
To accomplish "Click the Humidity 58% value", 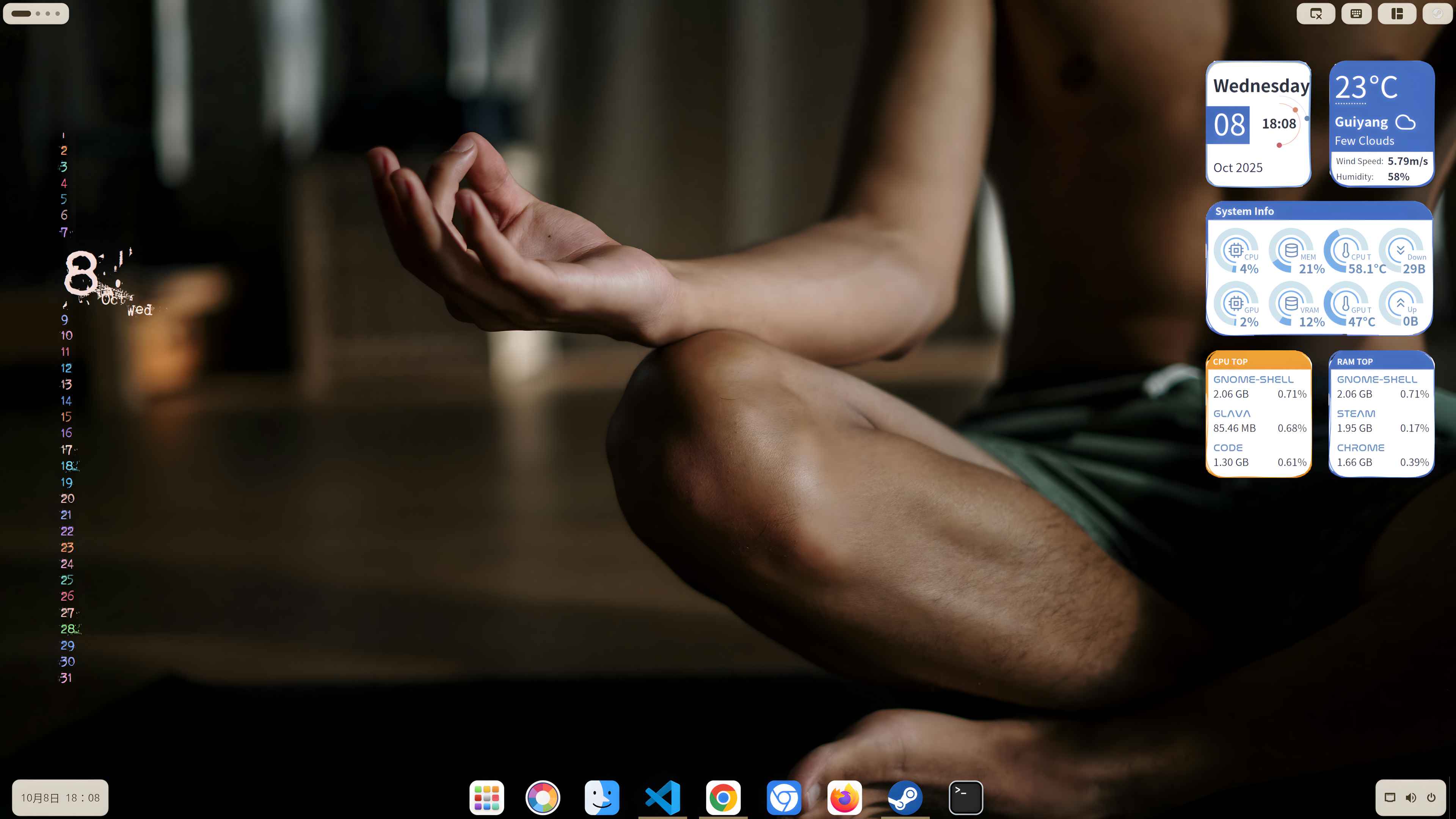I will (1398, 177).
